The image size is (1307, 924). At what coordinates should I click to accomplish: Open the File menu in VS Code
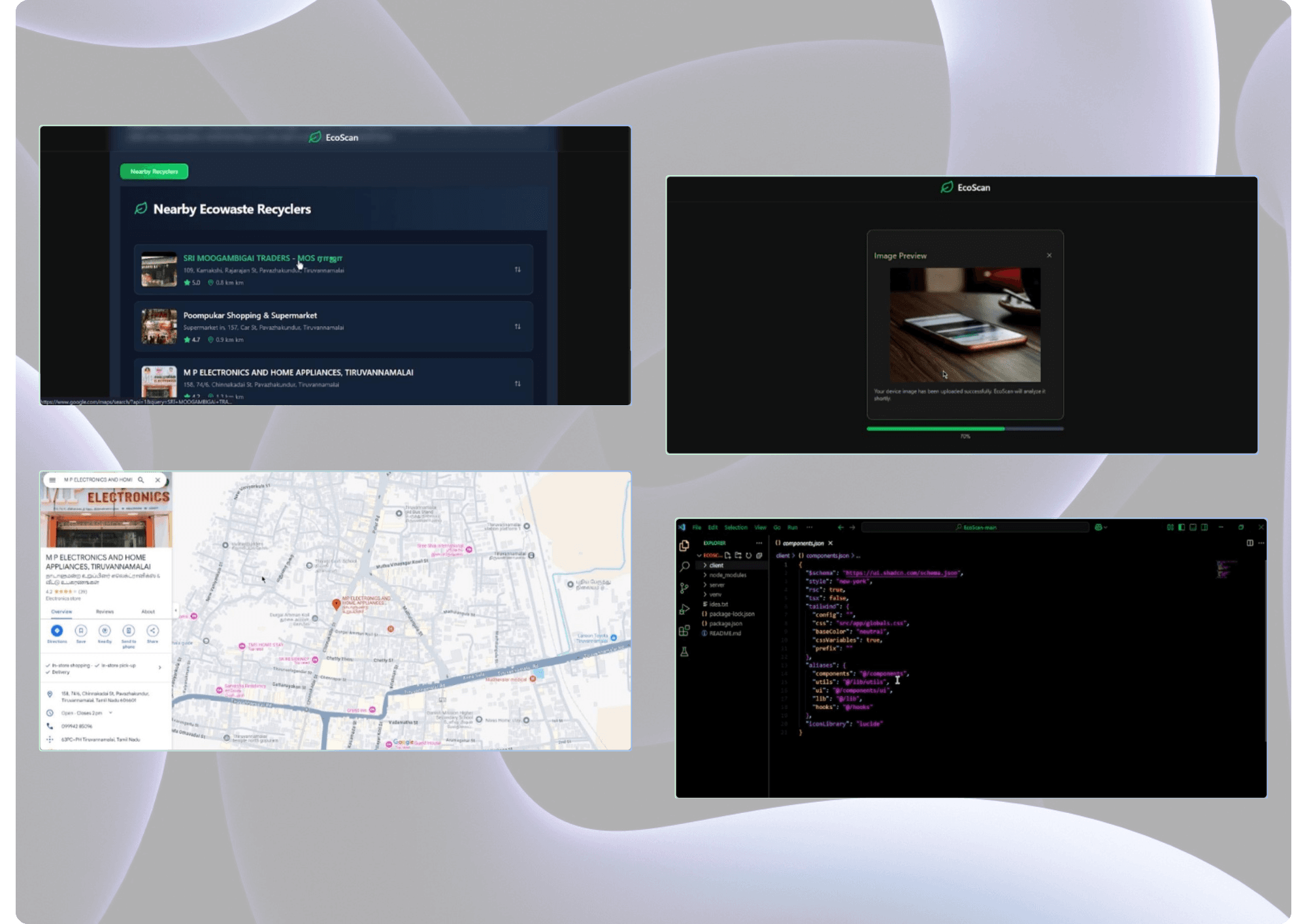[x=697, y=527]
